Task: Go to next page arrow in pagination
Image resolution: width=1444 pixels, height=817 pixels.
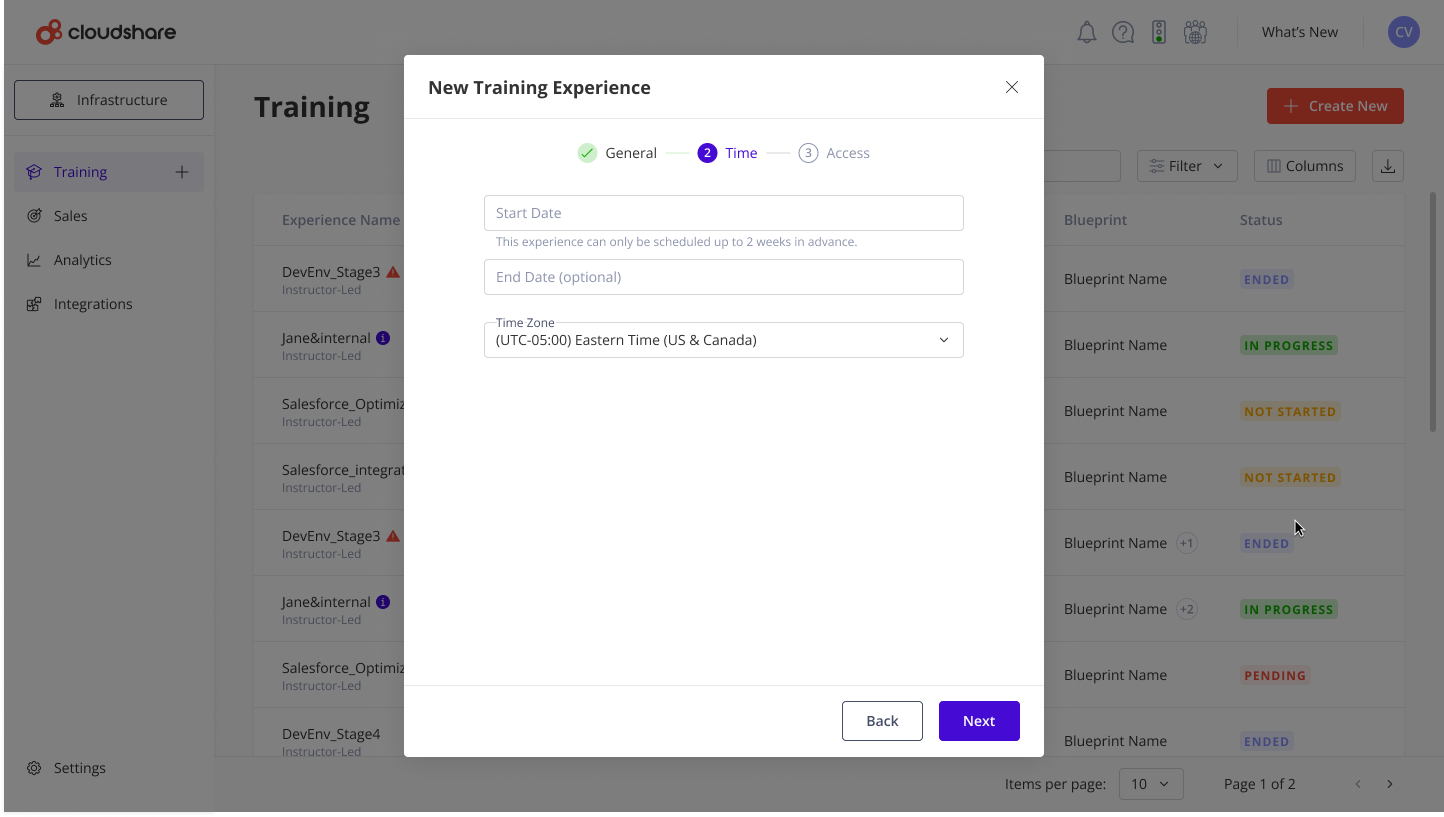Action: point(1390,784)
